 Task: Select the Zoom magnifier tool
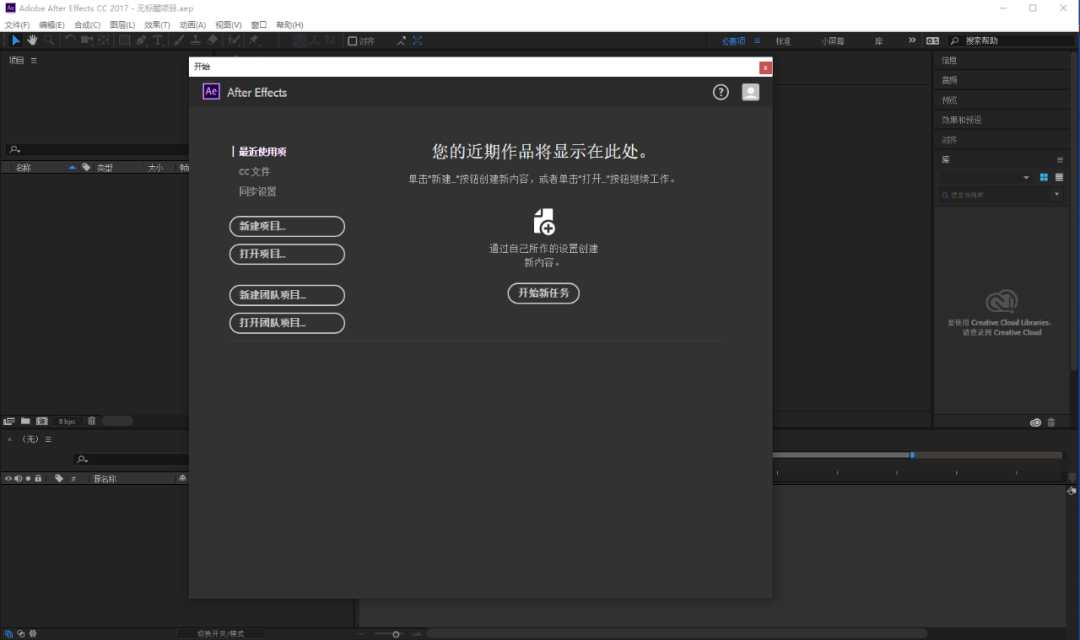click(x=49, y=41)
